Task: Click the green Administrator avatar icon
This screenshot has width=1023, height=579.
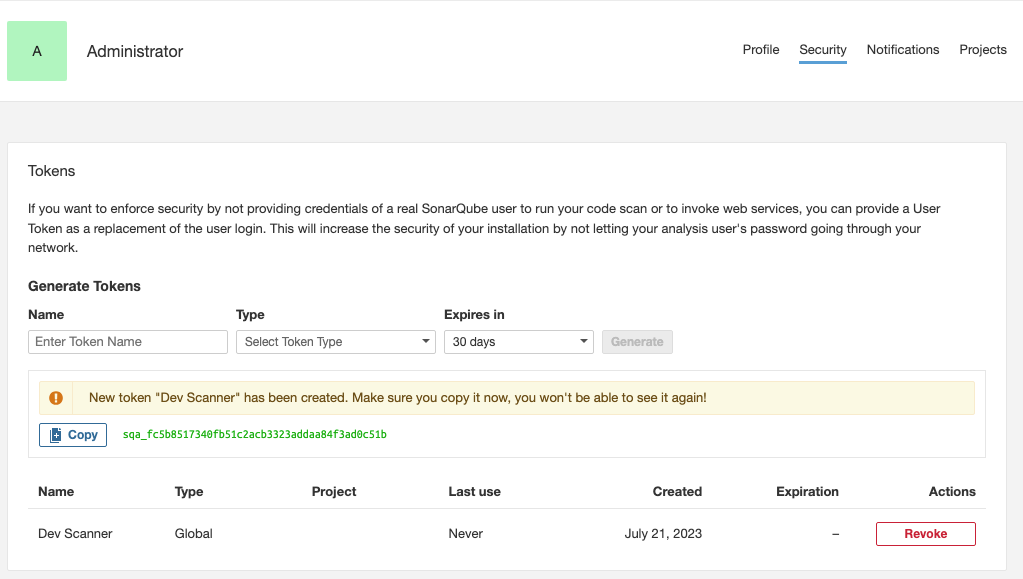Action: [37, 51]
